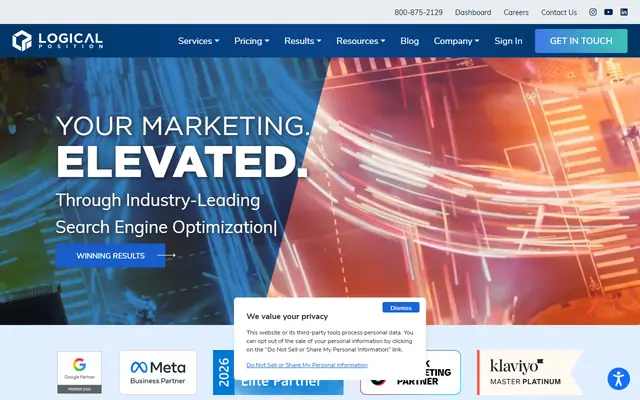The width and height of the screenshot is (640, 400).
Task: Click the Meta Business Partner badge
Action: click(158, 372)
